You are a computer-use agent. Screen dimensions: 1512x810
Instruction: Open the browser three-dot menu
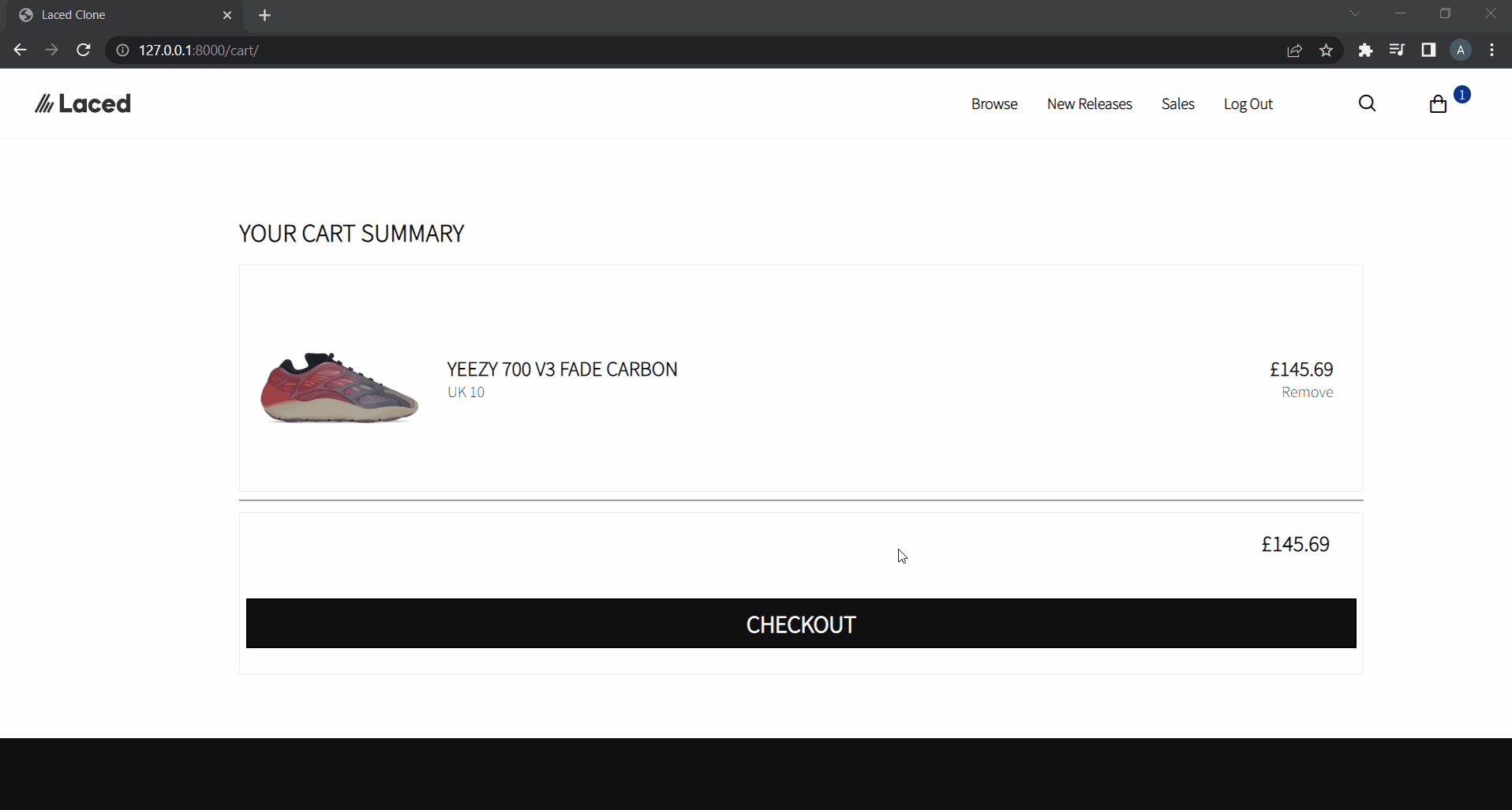[1492, 50]
